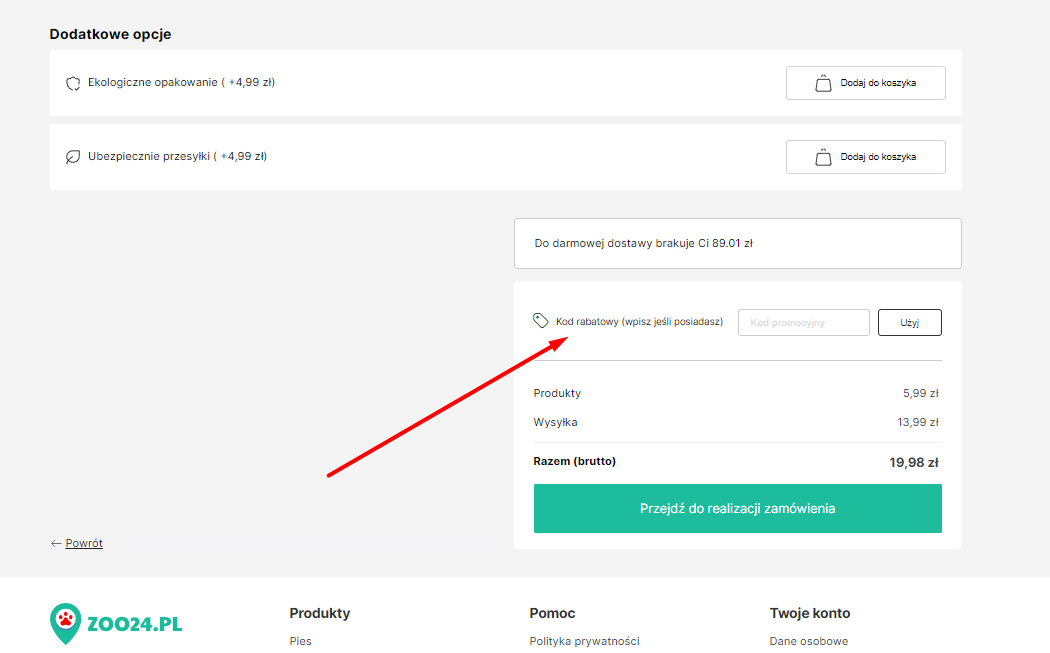Click the Ubezpiecznie przesyłki option text

(177, 156)
